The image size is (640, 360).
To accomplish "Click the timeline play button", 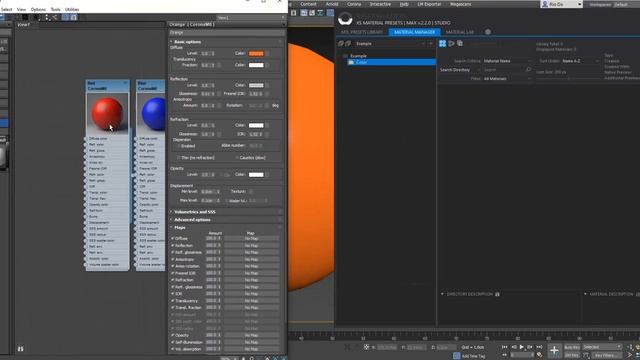I will click(521, 347).
